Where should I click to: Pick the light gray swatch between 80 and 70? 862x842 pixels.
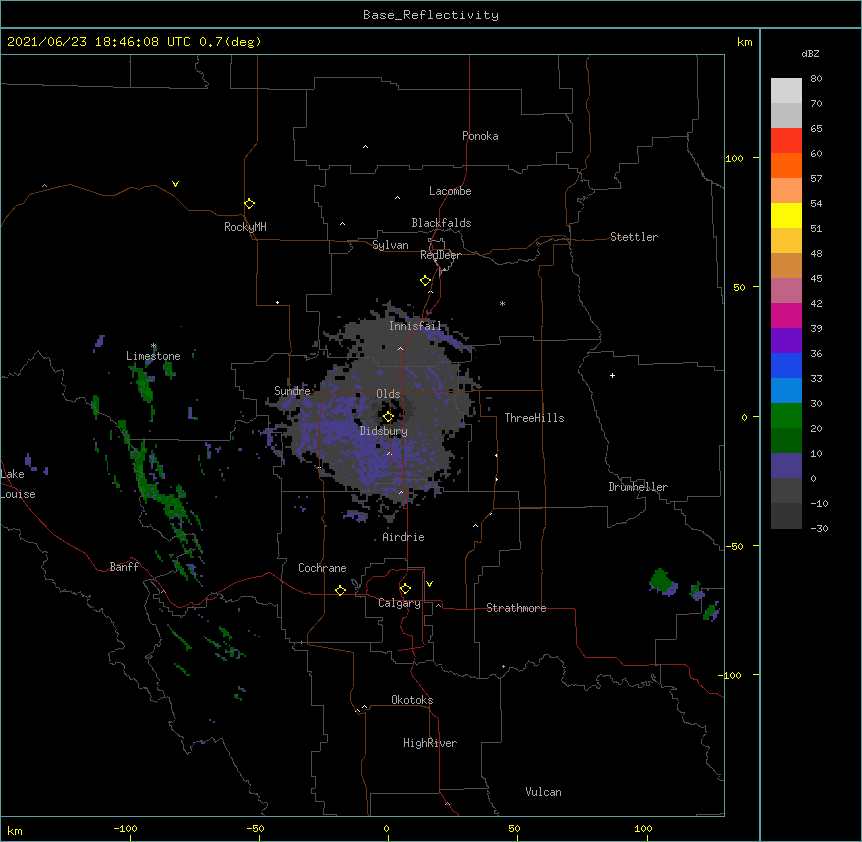pos(786,91)
